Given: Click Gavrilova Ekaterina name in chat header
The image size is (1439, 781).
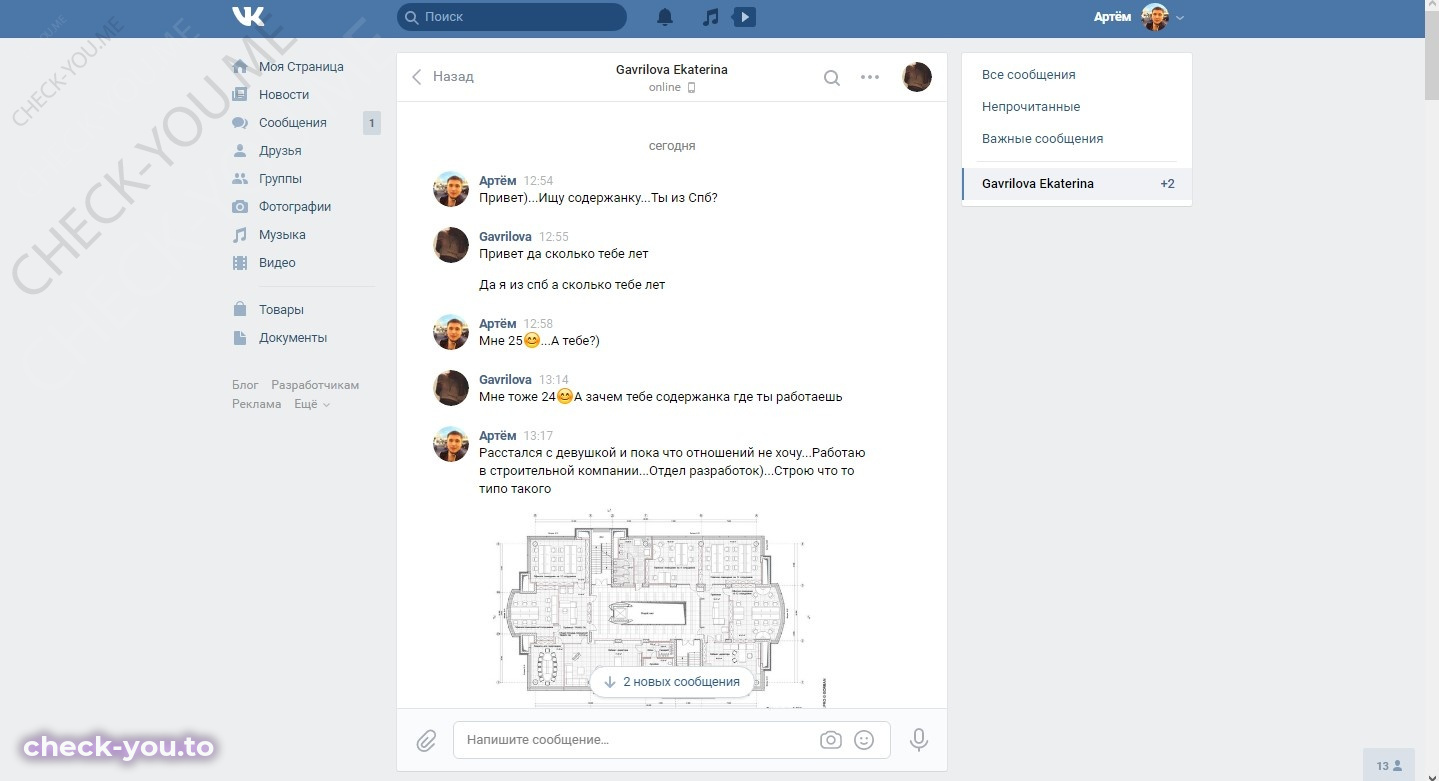Looking at the screenshot, I should [x=671, y=70].
